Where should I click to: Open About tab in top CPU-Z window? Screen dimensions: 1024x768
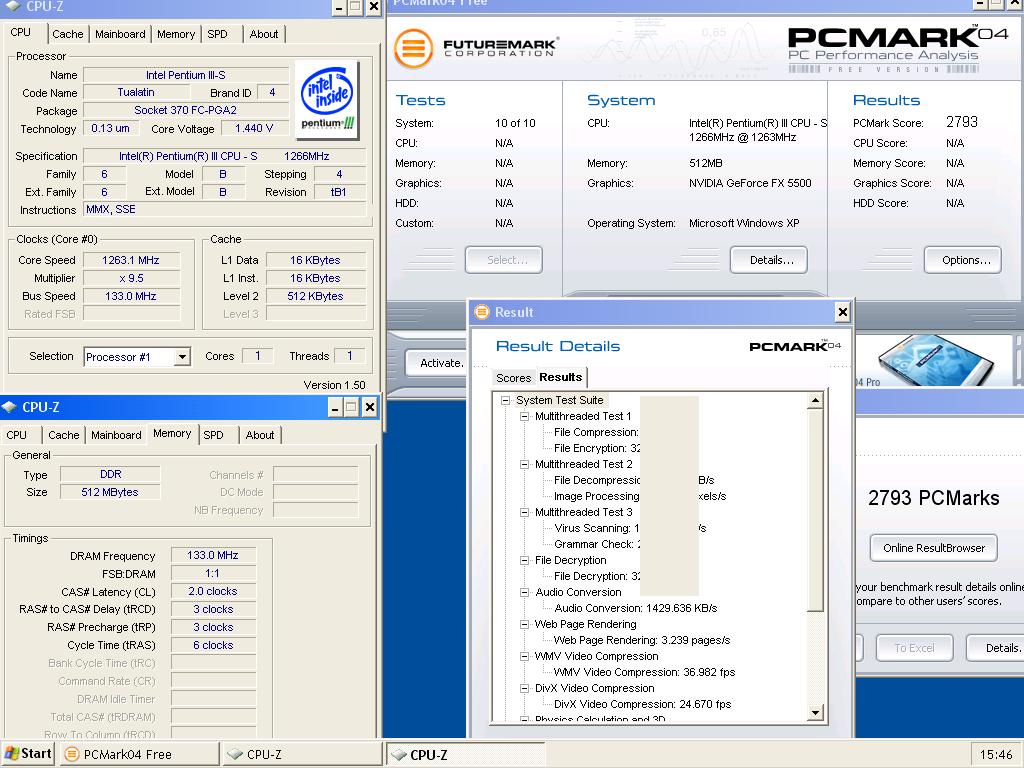click(x=264, y=34)
